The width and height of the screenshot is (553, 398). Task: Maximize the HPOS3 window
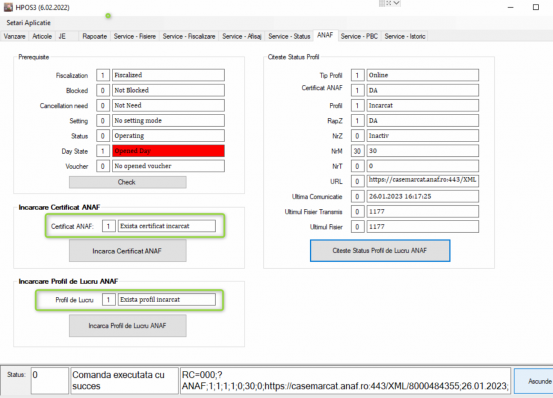pos(536,7)
